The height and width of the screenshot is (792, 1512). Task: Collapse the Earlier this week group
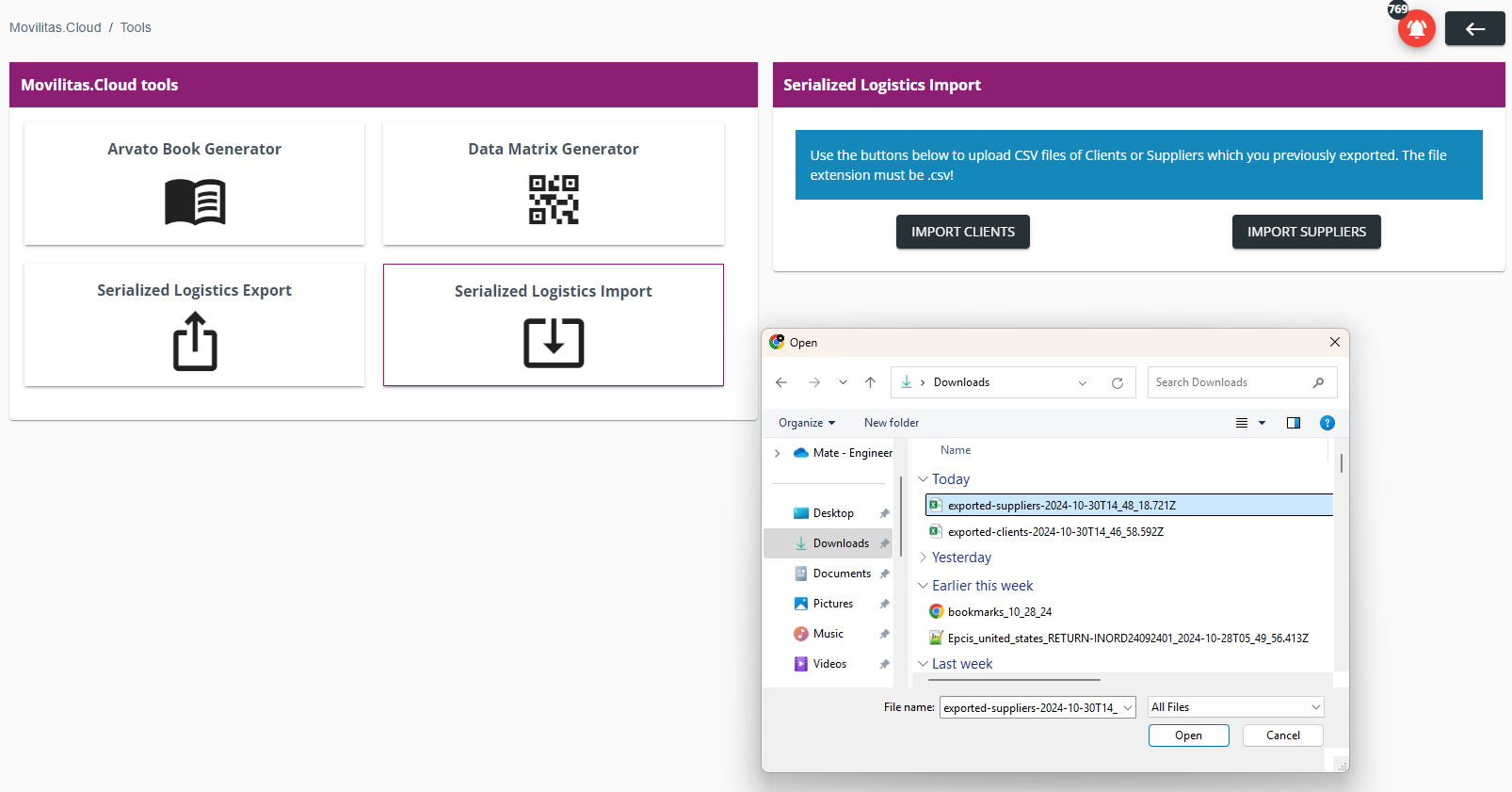[923, 586]
